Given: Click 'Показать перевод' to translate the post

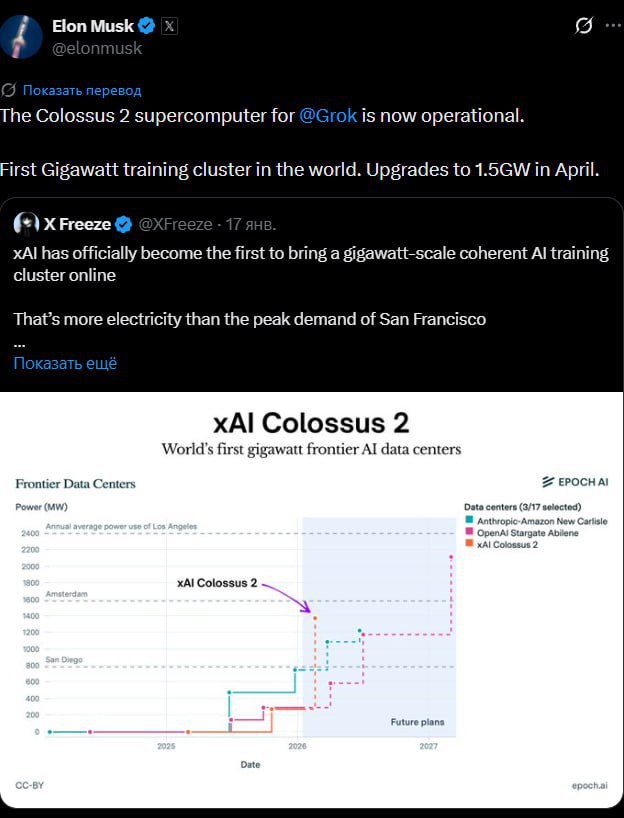Looking at the screenshot, I should [82, 90].
